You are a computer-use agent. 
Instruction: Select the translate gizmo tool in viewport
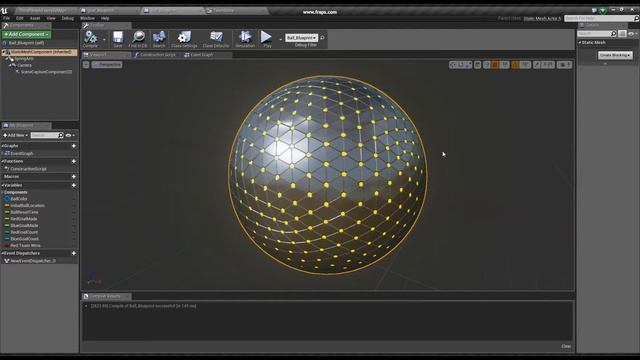(x=453, y=64)
